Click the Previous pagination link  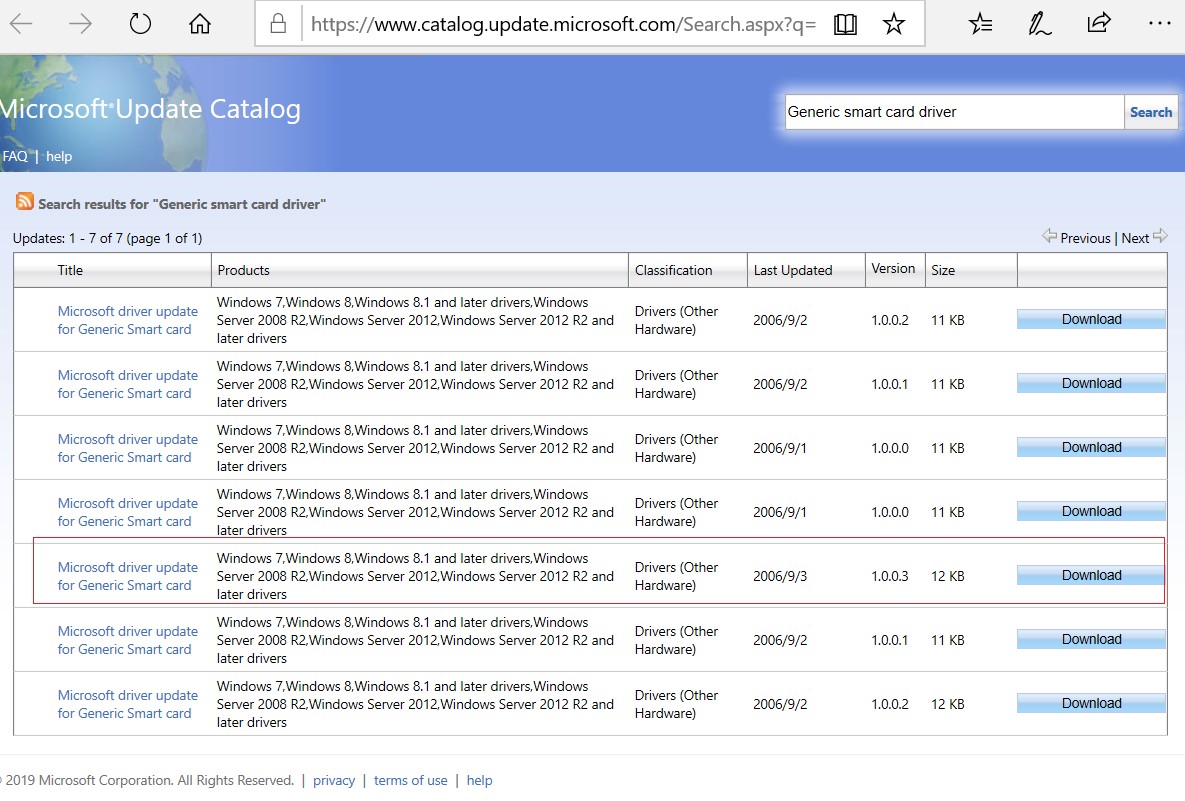coord(1085,238)
